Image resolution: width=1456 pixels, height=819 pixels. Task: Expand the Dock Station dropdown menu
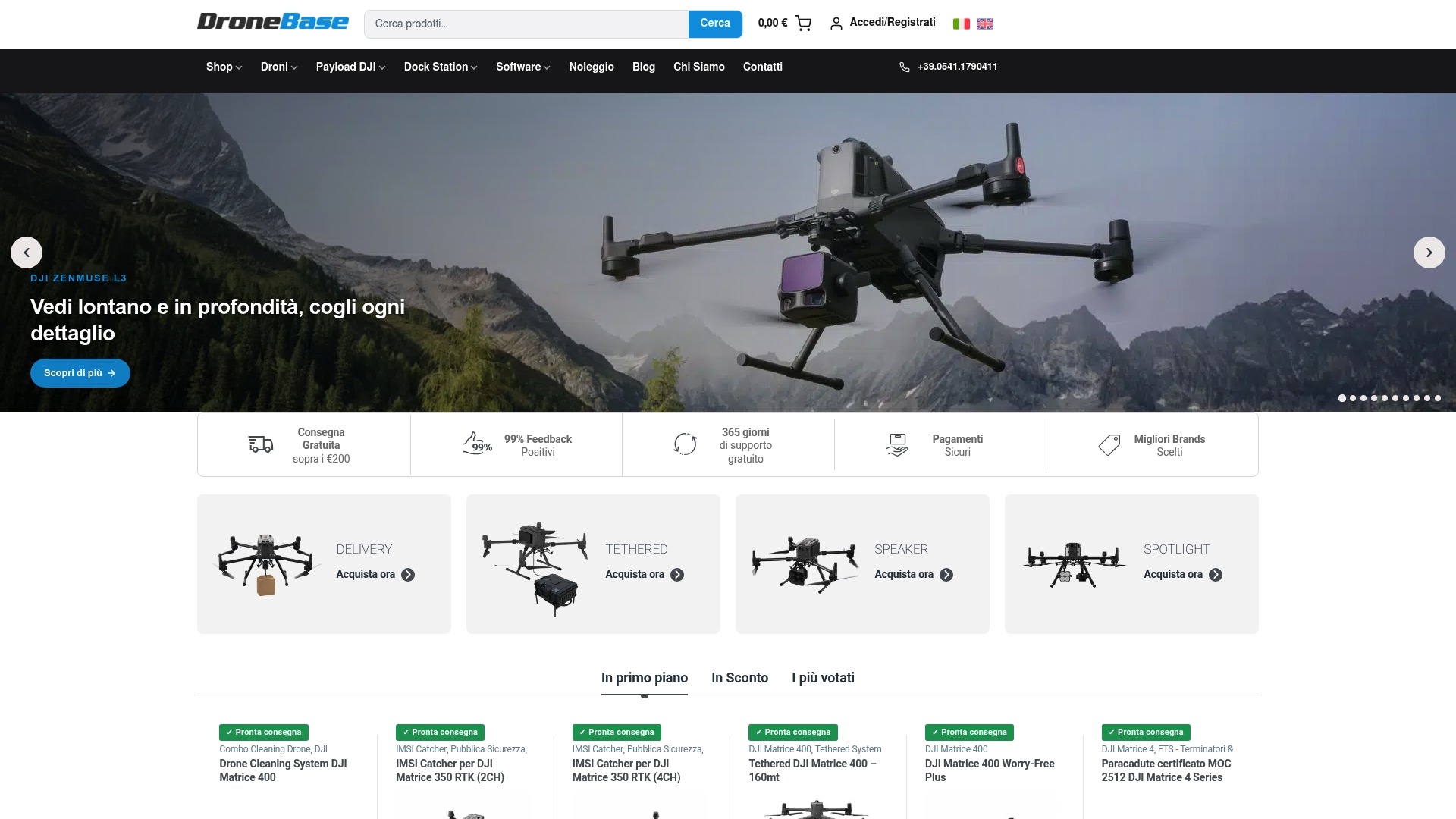pos(441,67)
